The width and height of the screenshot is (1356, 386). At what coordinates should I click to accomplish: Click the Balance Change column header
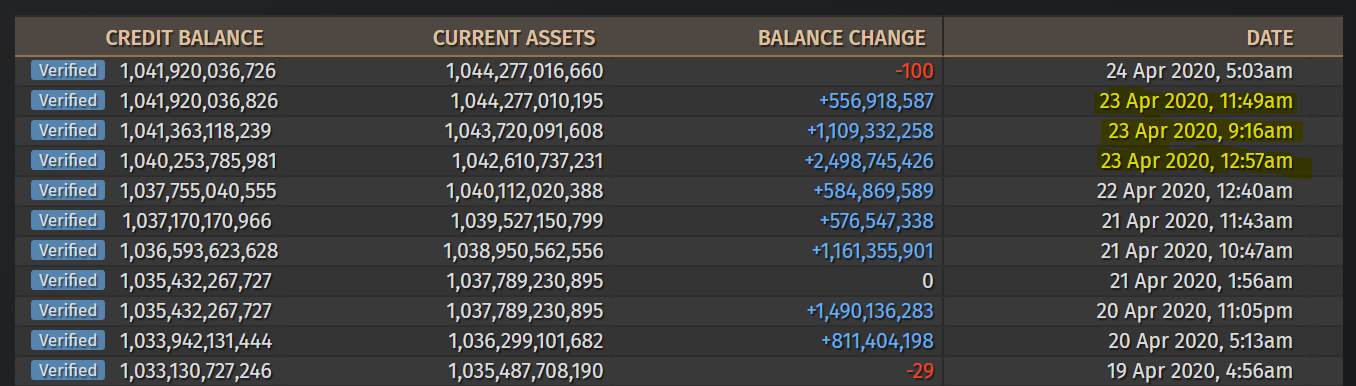842,39
